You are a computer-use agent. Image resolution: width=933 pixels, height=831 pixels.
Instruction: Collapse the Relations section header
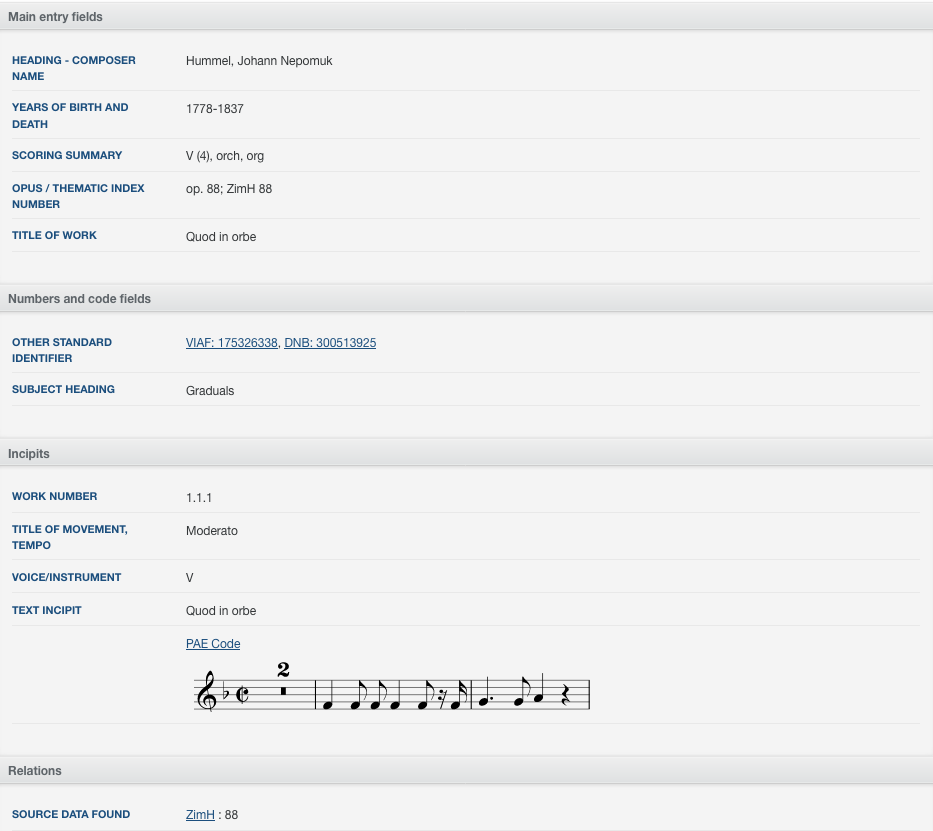pos(466,770)
